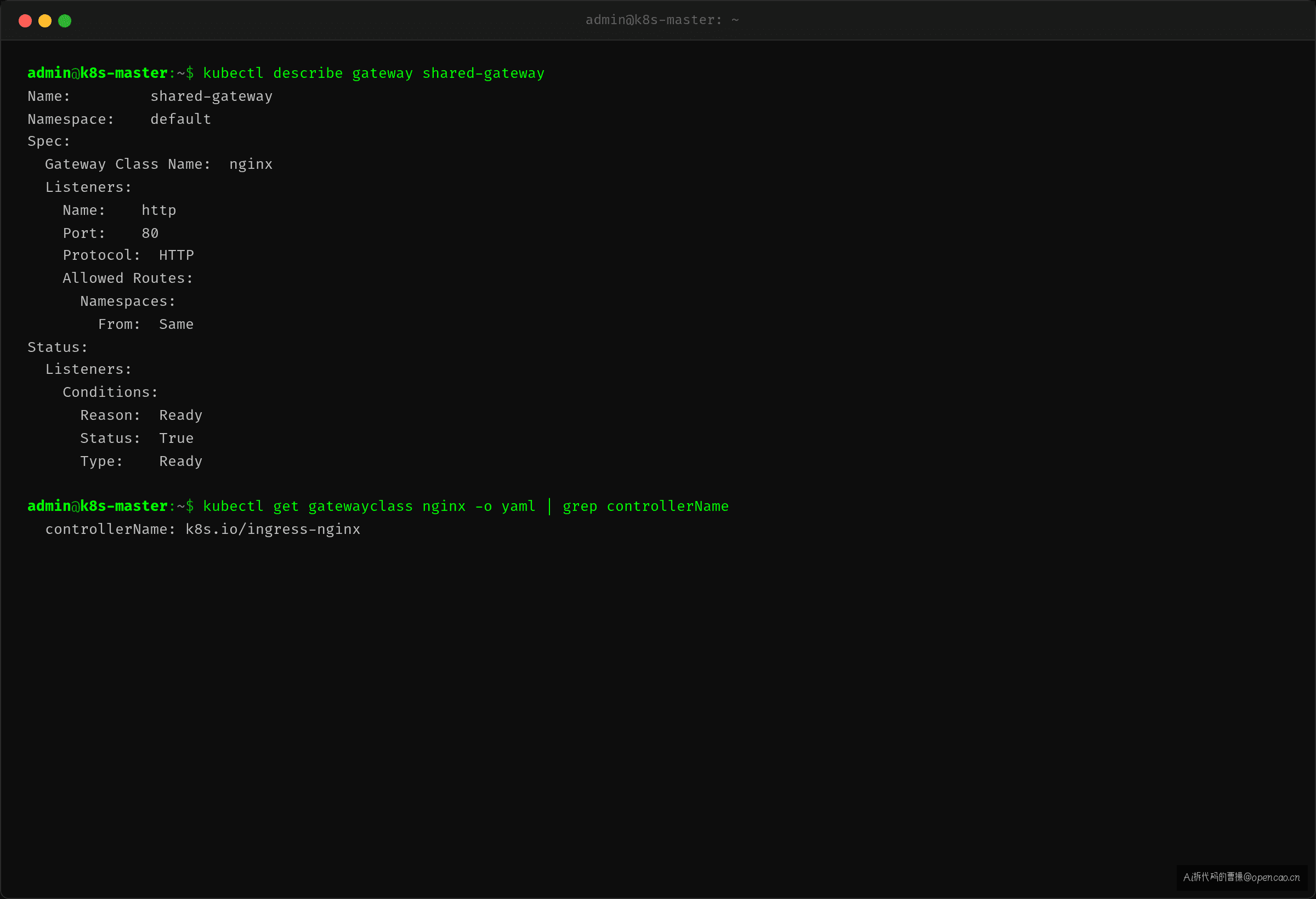Image resolution: width=1316 pixels, height=899 pixels.
Task: Click the Reason: Ready value
Action: (180, 416)
